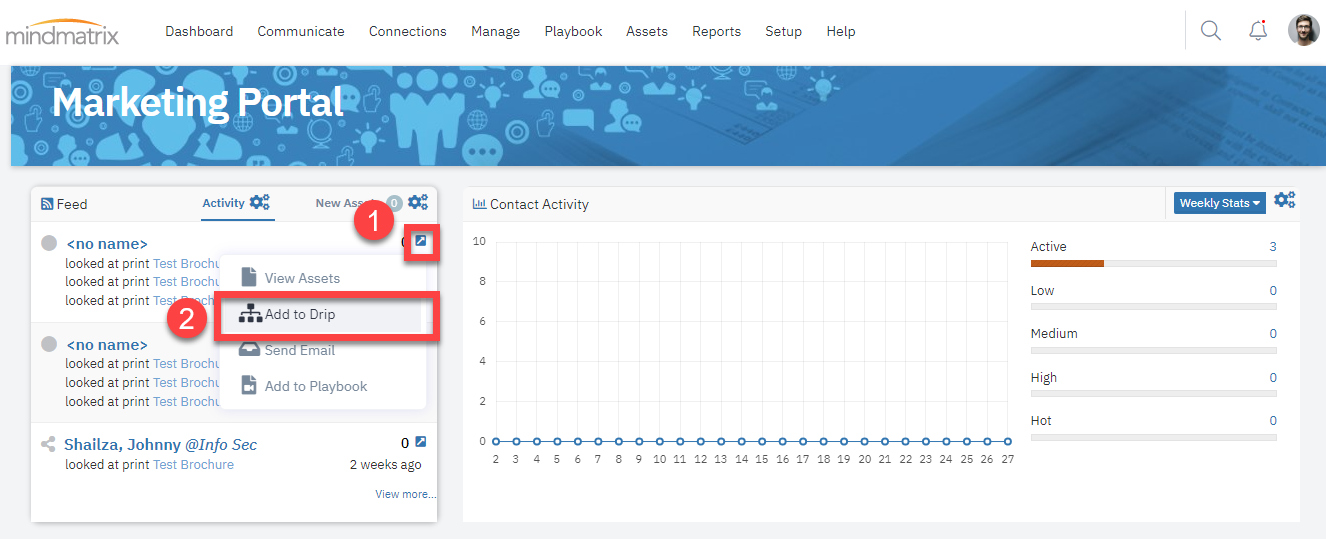Click the Active count 3 link
The image size is (1326, 539).
click(x=1273, y=246)
